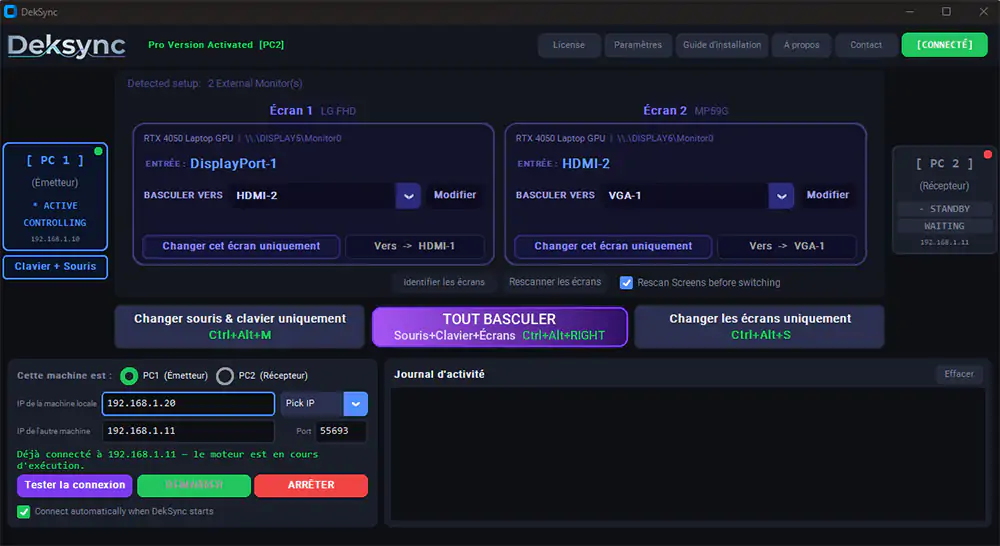Click Modifier for Écran 1

pyautogui.click(x=455, y=195)
